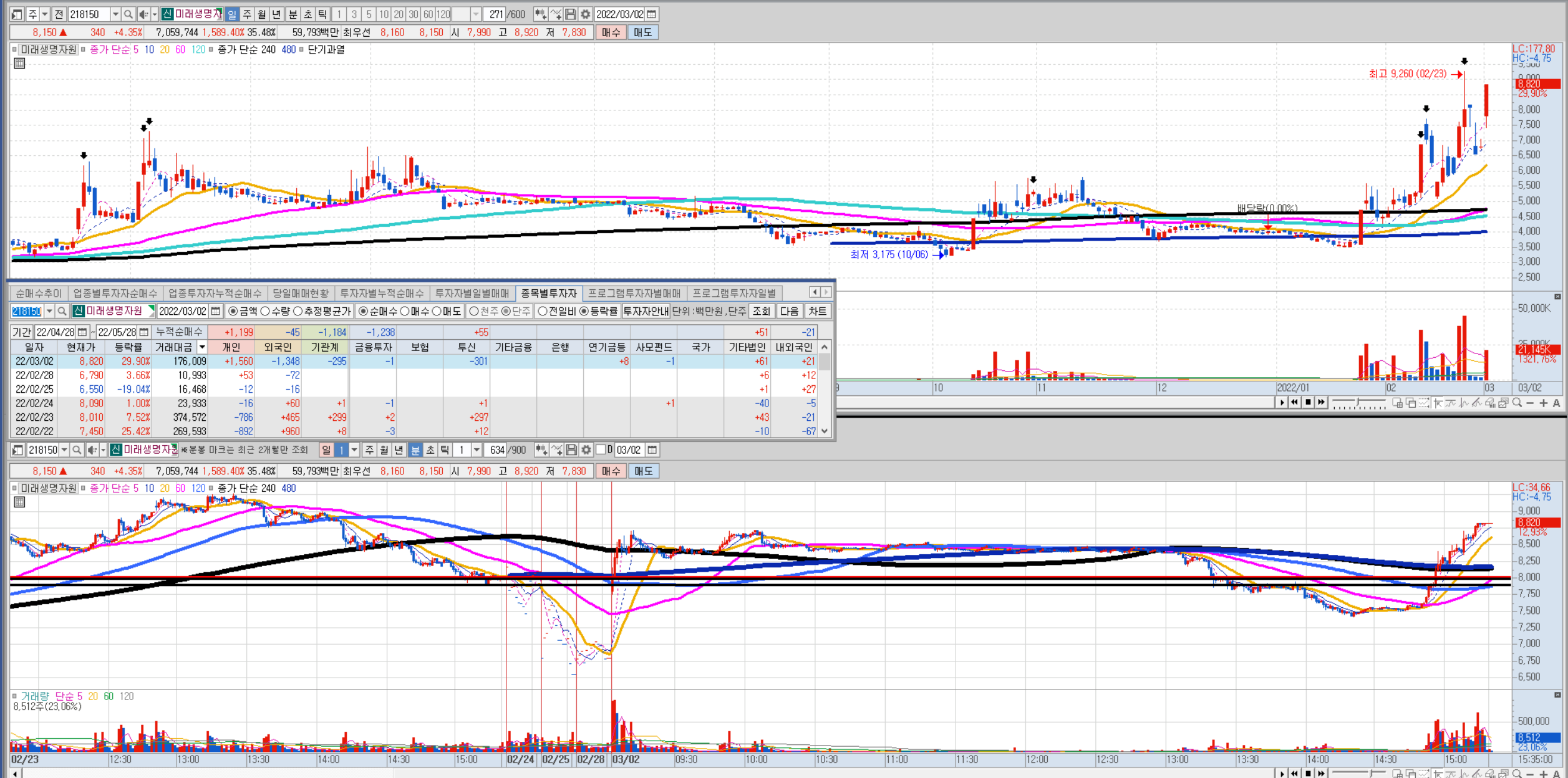The height and width of the screenshot is (778, 1568).
Task: Open calendar next to 2022/03/02 in top chart toolbar
Action: 651,14
